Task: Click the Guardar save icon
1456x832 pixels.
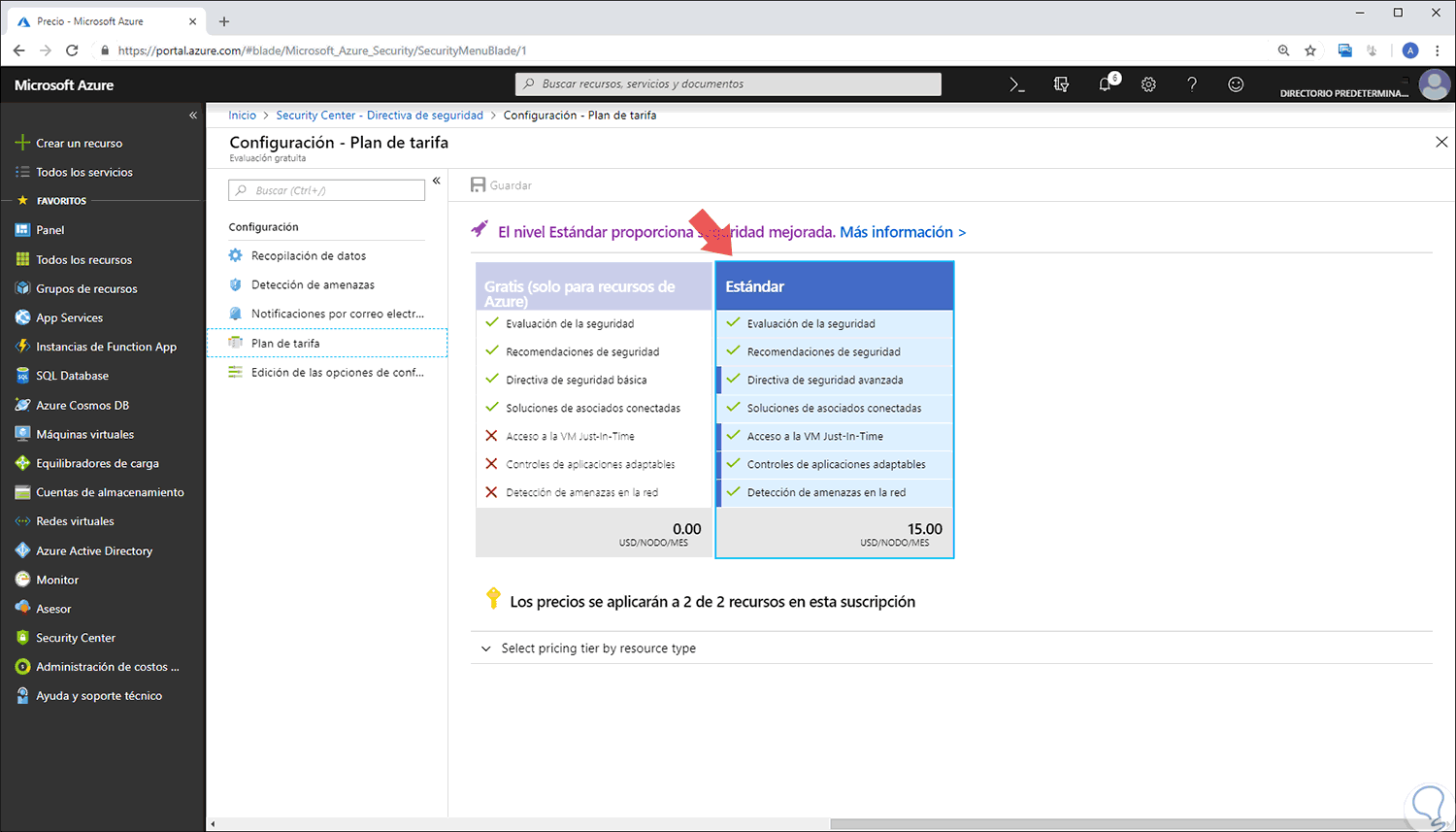Action: [478, 184]
